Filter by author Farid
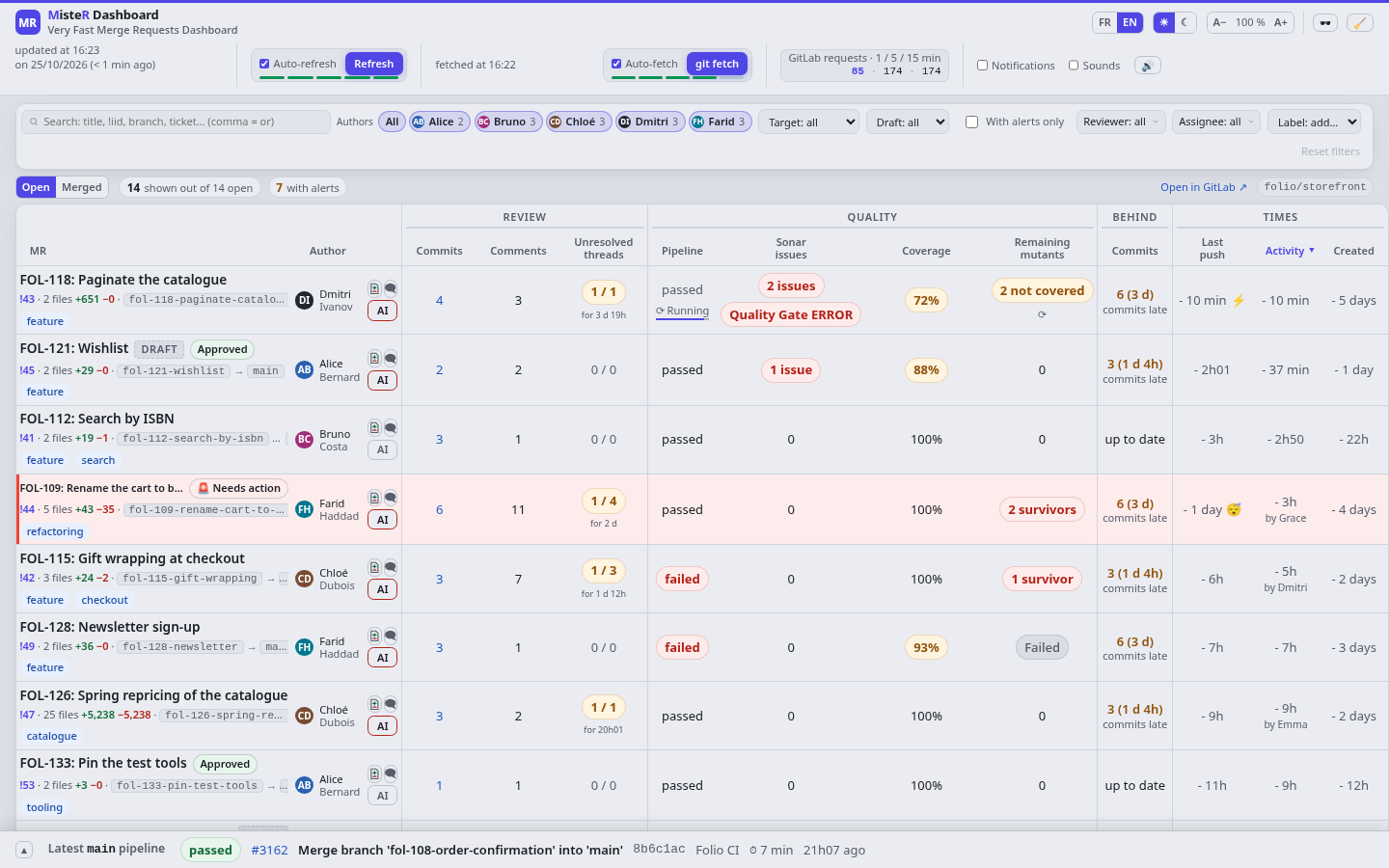Viewport: 1389px width, 868px height. coord(720,122)
